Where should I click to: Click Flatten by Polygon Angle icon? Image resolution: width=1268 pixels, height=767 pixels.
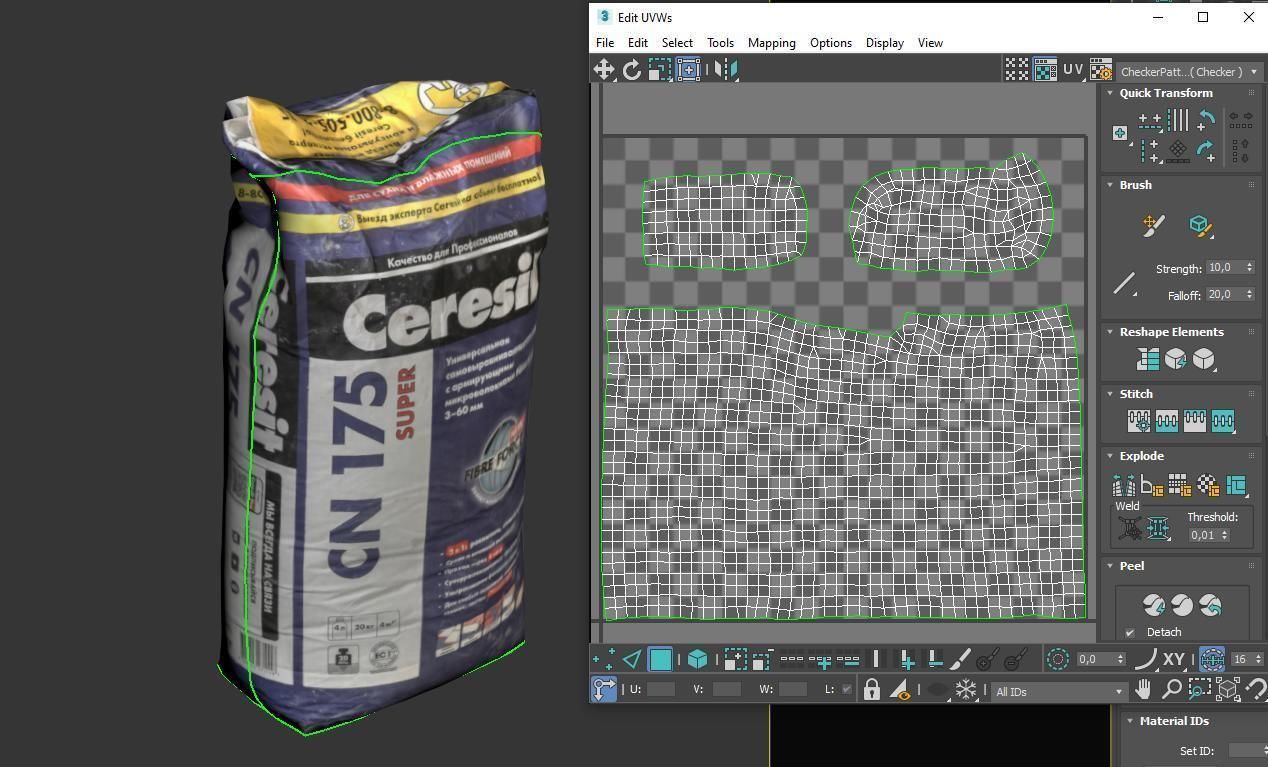(1152, 486)
